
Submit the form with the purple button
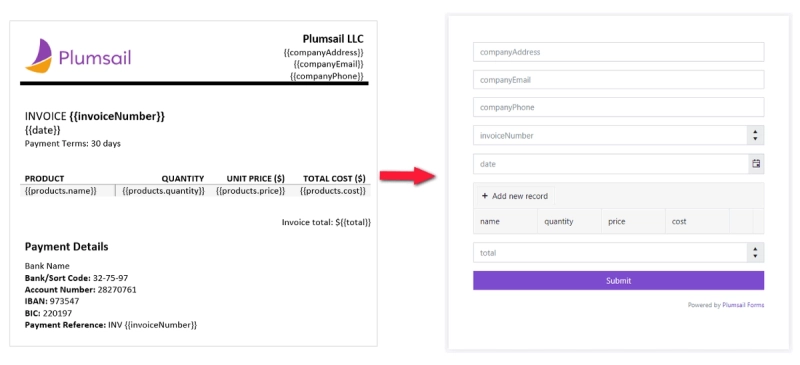tap(618, 281)
